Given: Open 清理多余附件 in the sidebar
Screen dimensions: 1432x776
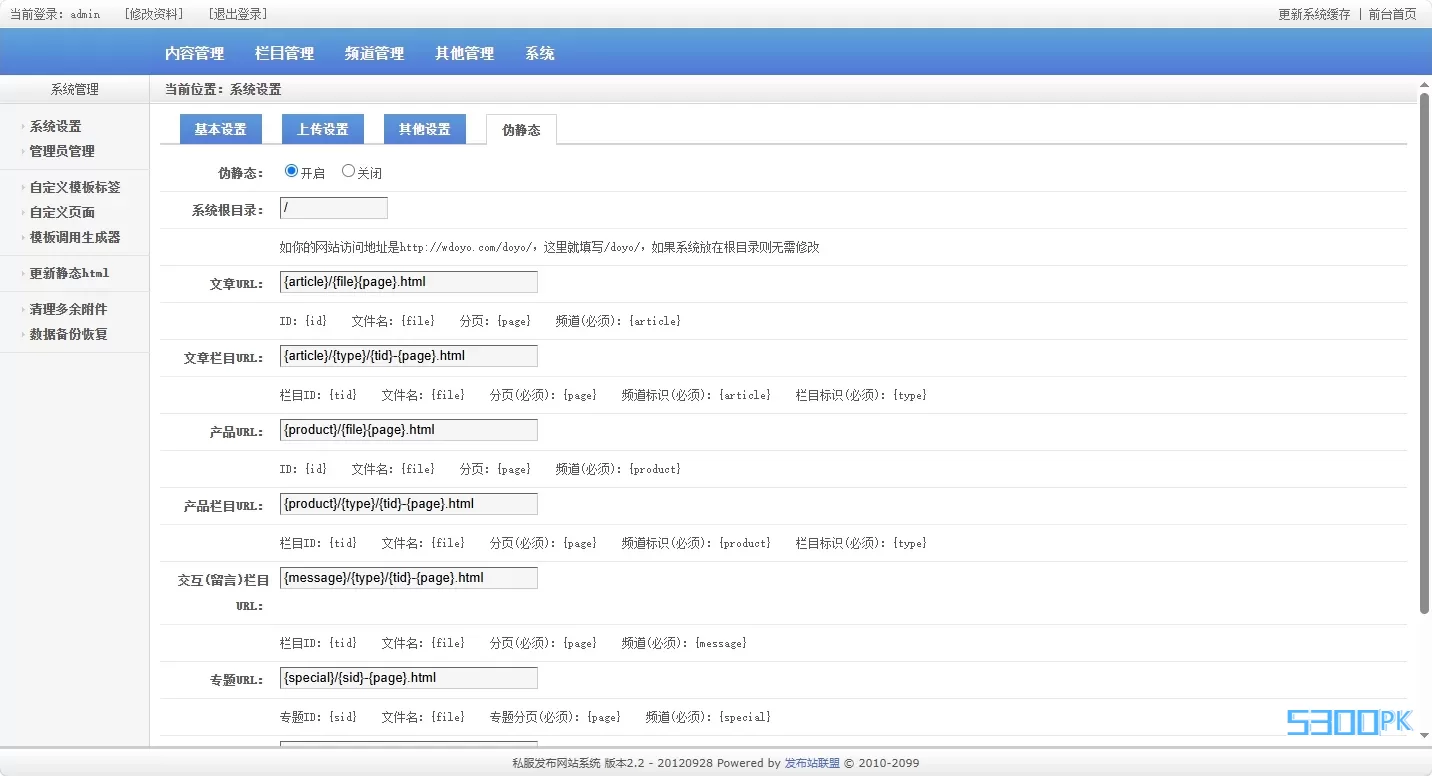Looking at the screenshot, I should [68, 309].
